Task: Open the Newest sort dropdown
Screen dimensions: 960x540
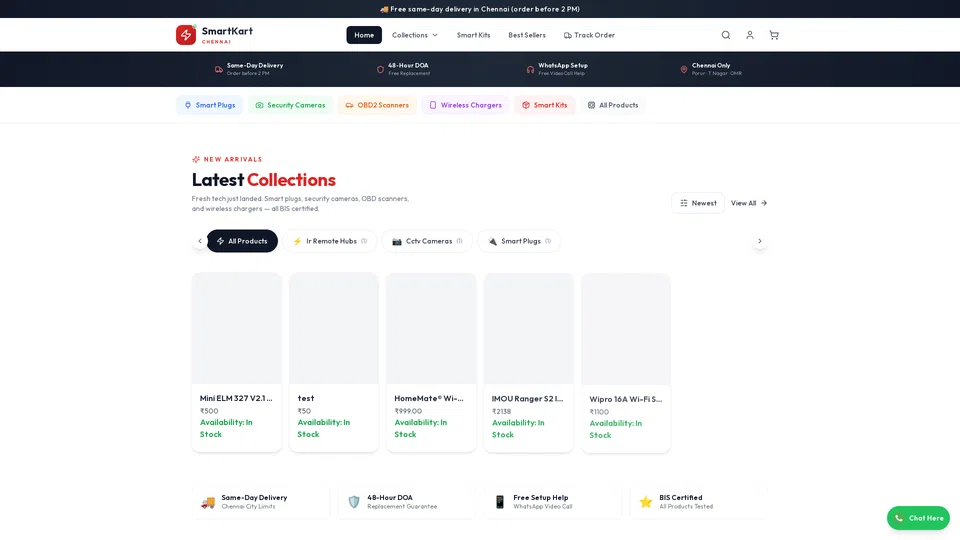Action: [x=698, y=203]
